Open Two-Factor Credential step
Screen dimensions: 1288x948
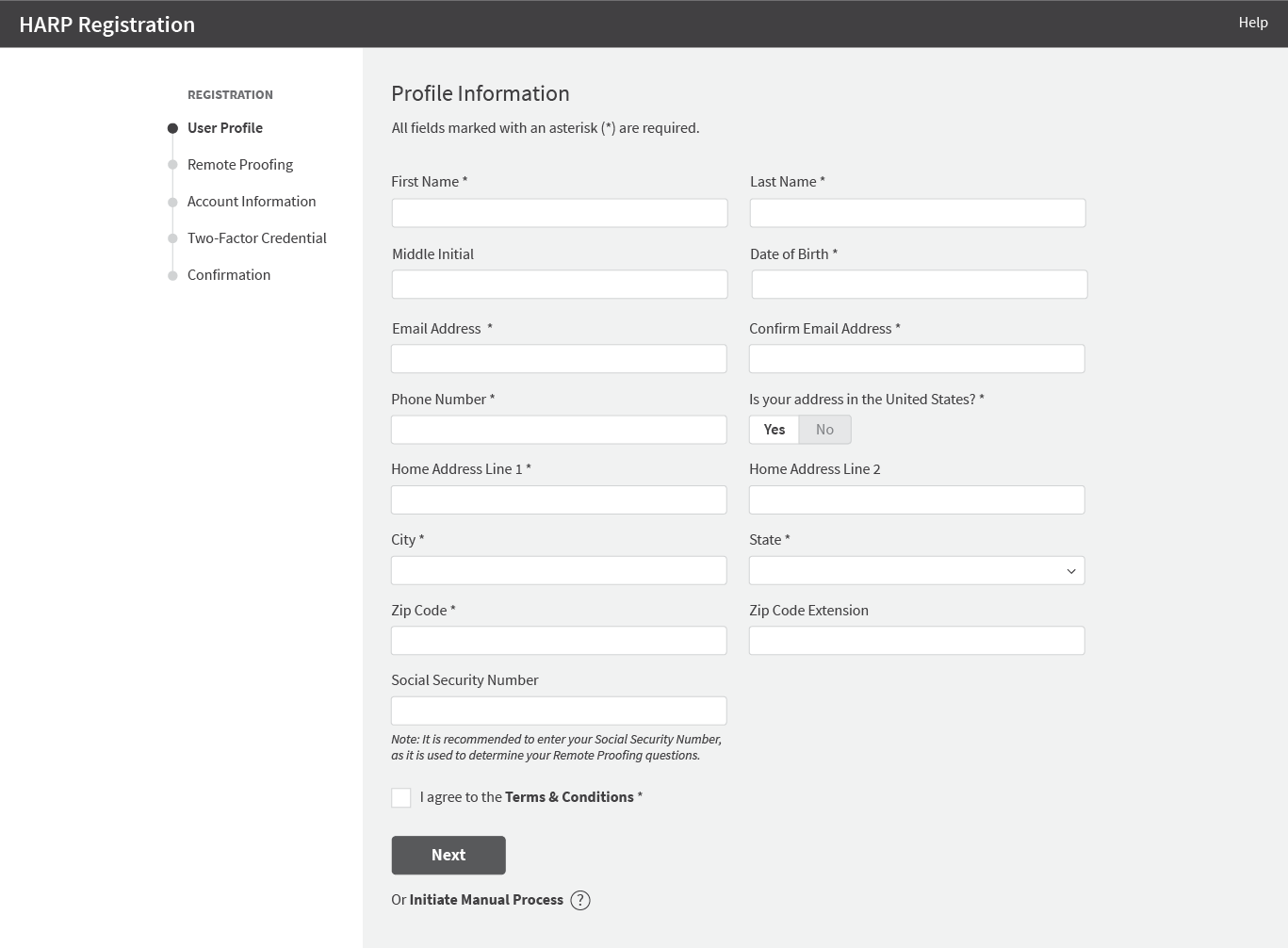(257, 238)
